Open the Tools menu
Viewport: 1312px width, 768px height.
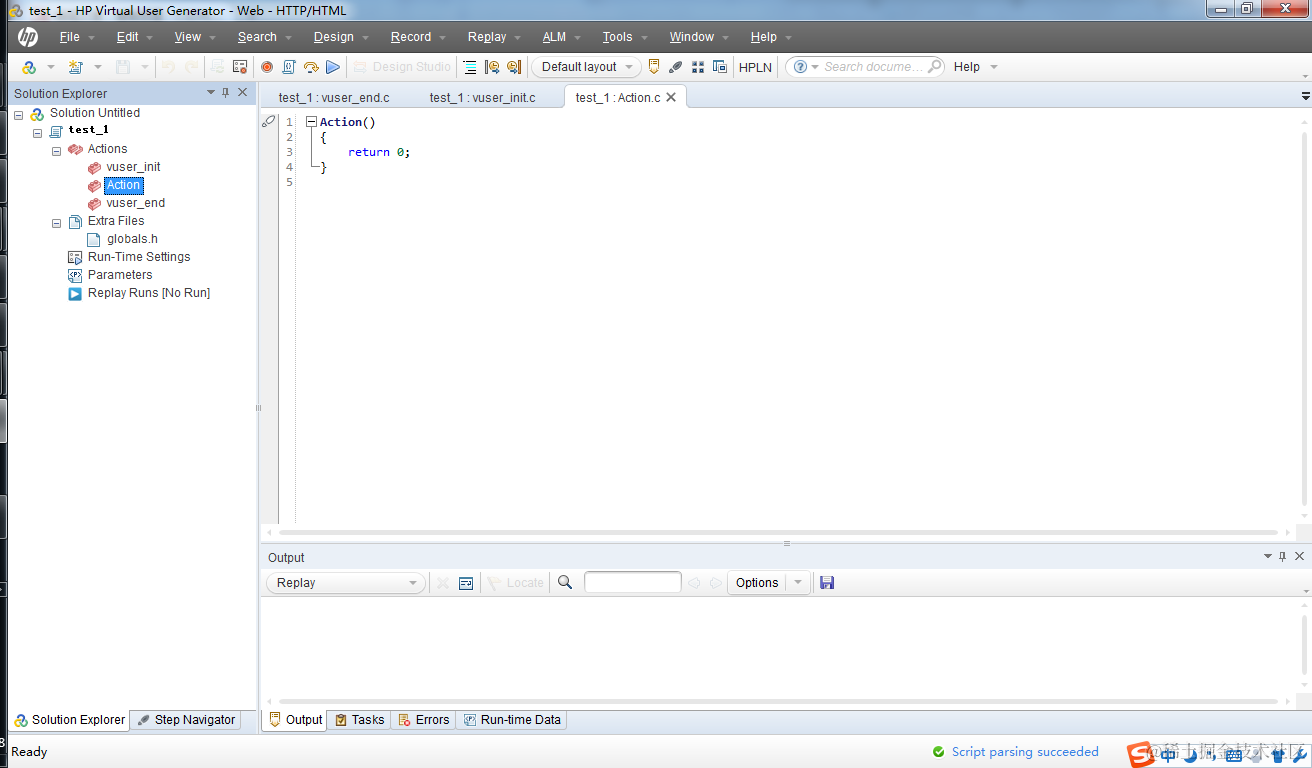click(x=617, y=37)
